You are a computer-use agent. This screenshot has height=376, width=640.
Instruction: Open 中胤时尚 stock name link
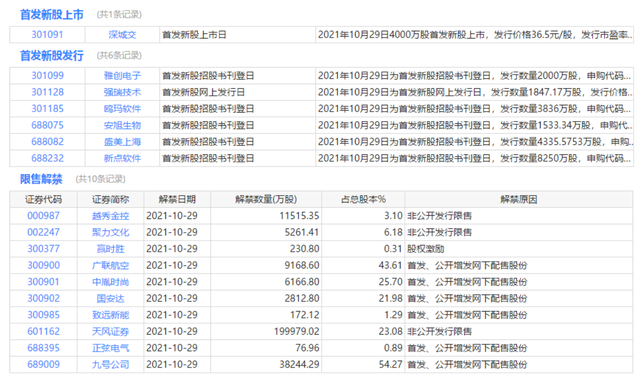[110, 282]
